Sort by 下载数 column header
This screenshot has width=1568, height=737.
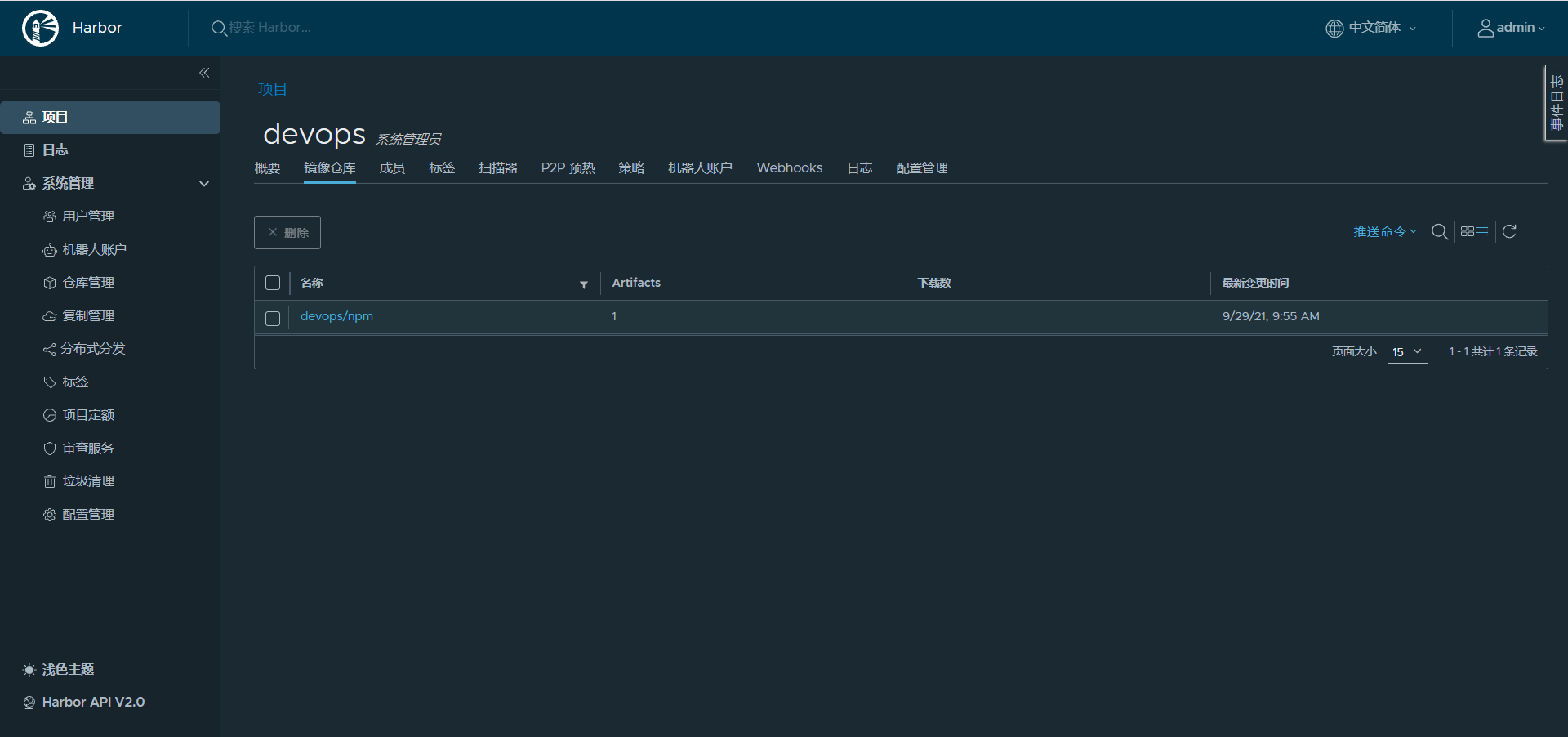coord(934,283)
